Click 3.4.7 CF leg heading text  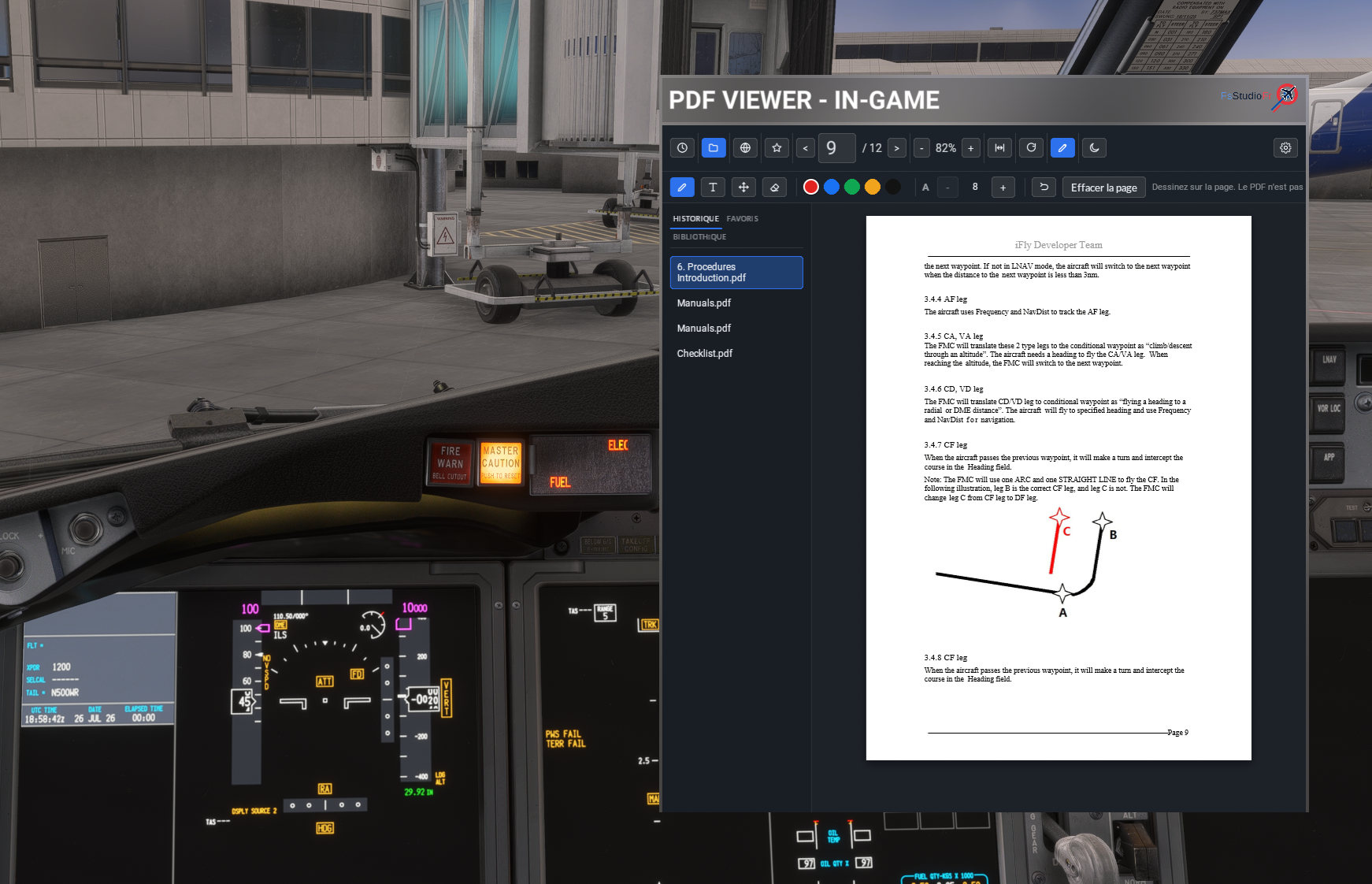tap(945, 445)
